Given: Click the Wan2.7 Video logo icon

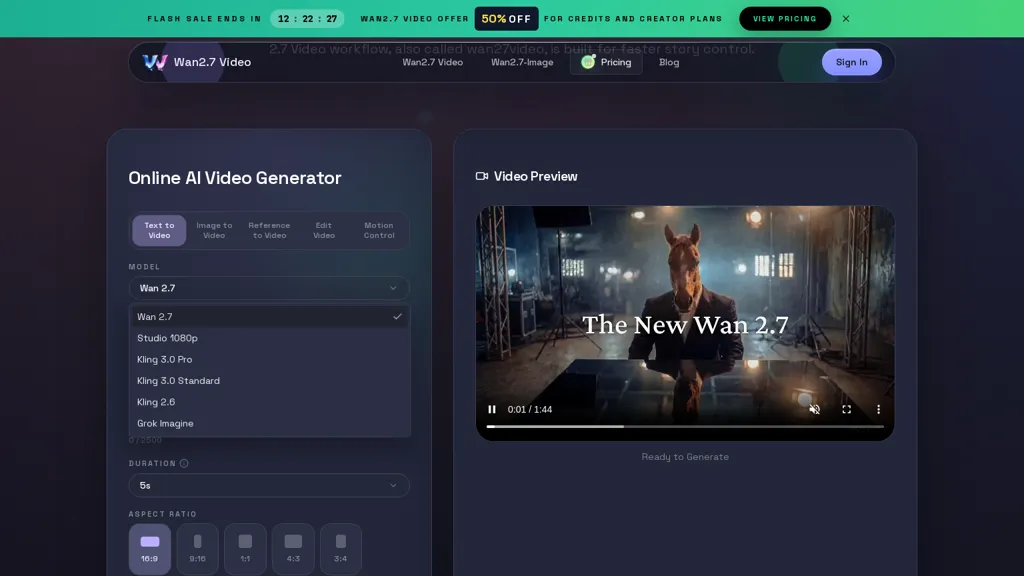Looking at the screenshot, I should 155,62.
